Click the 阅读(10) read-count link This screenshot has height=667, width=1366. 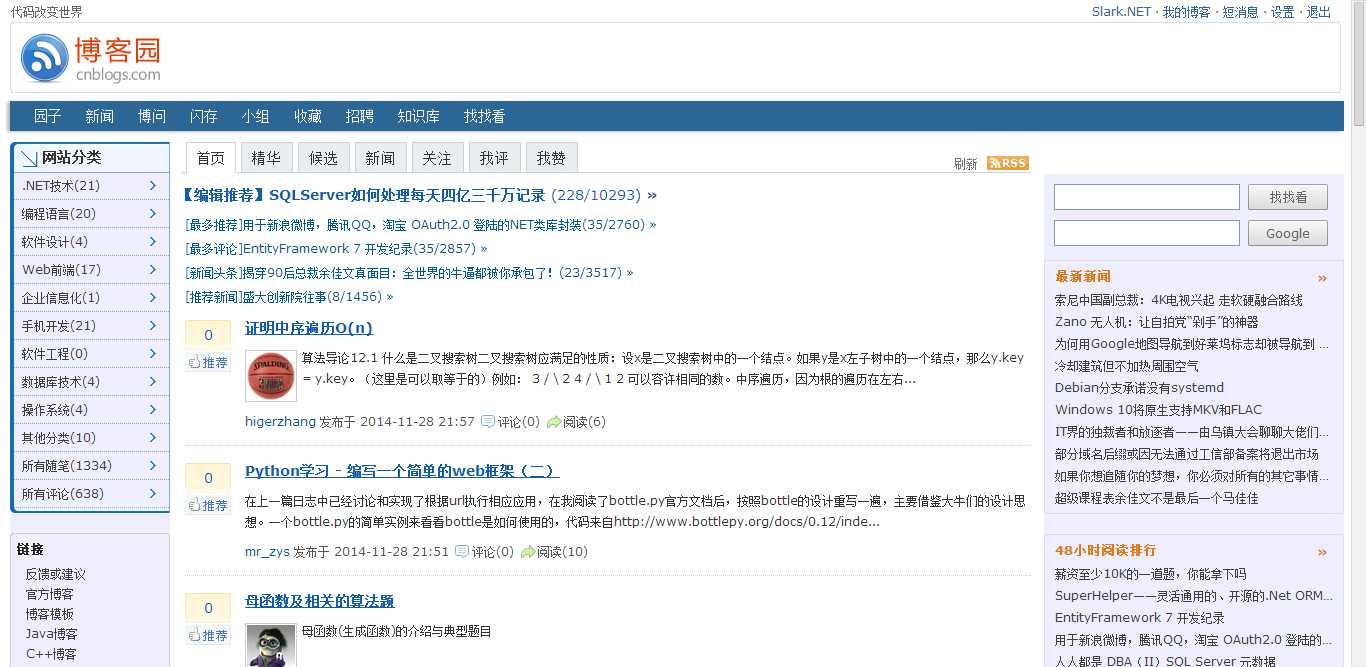coord(562,552)
